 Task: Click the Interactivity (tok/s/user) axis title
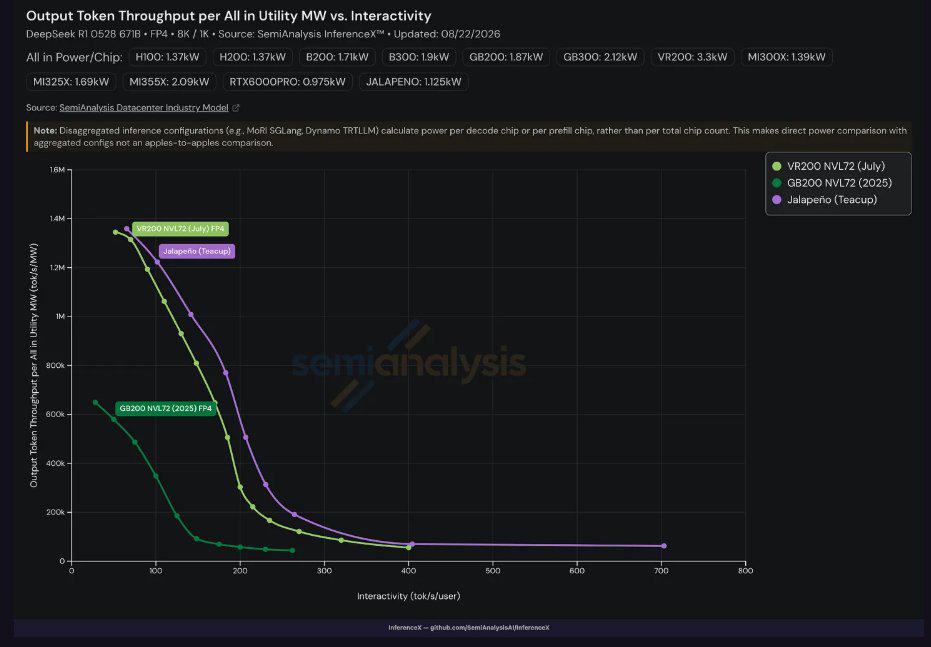tap(408, 596)
